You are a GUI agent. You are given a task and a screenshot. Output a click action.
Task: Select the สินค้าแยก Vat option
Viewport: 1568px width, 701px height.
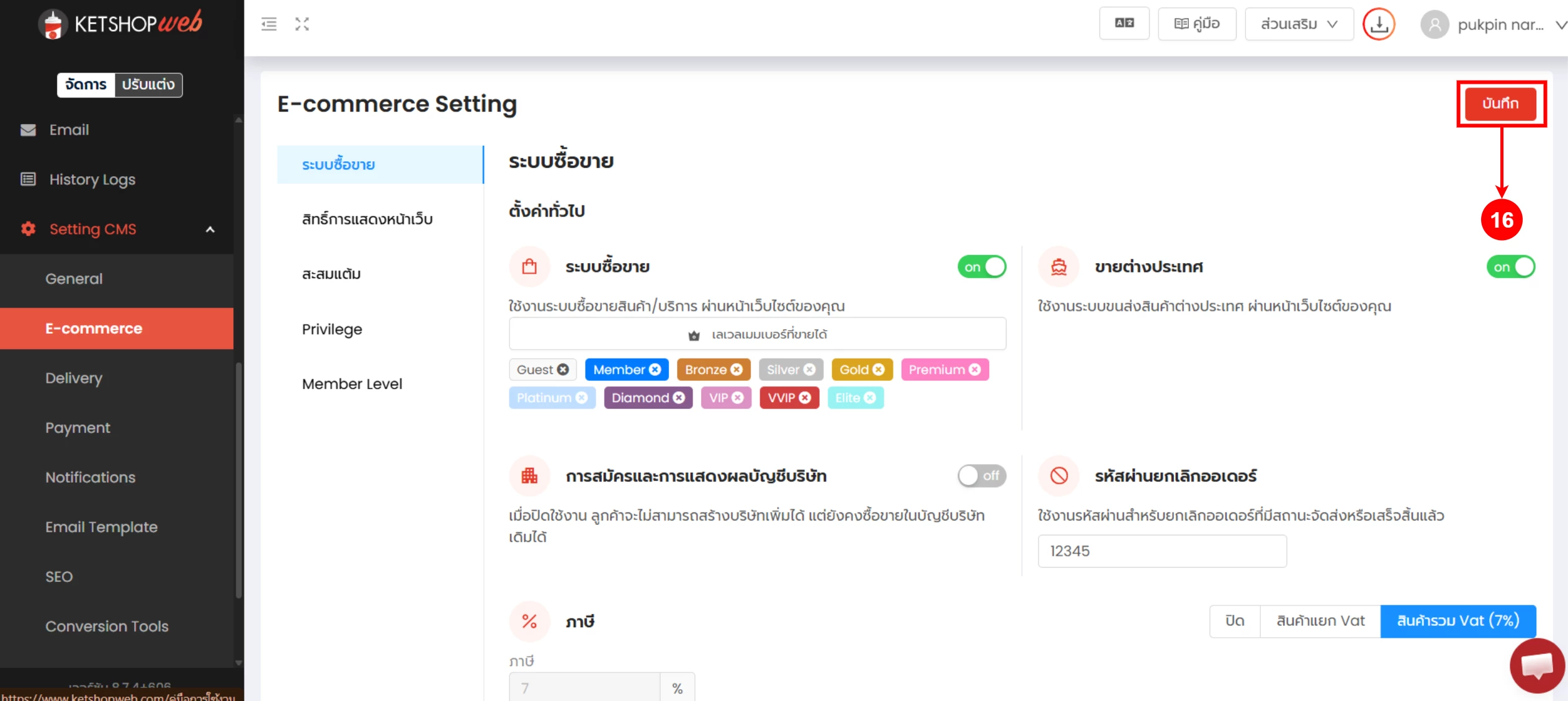point(1320,621)
